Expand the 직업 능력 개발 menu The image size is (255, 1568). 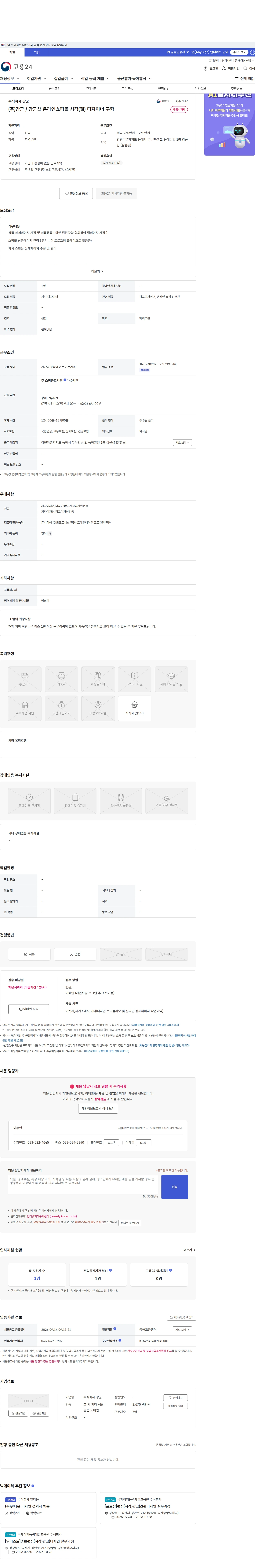pos(95,79)
